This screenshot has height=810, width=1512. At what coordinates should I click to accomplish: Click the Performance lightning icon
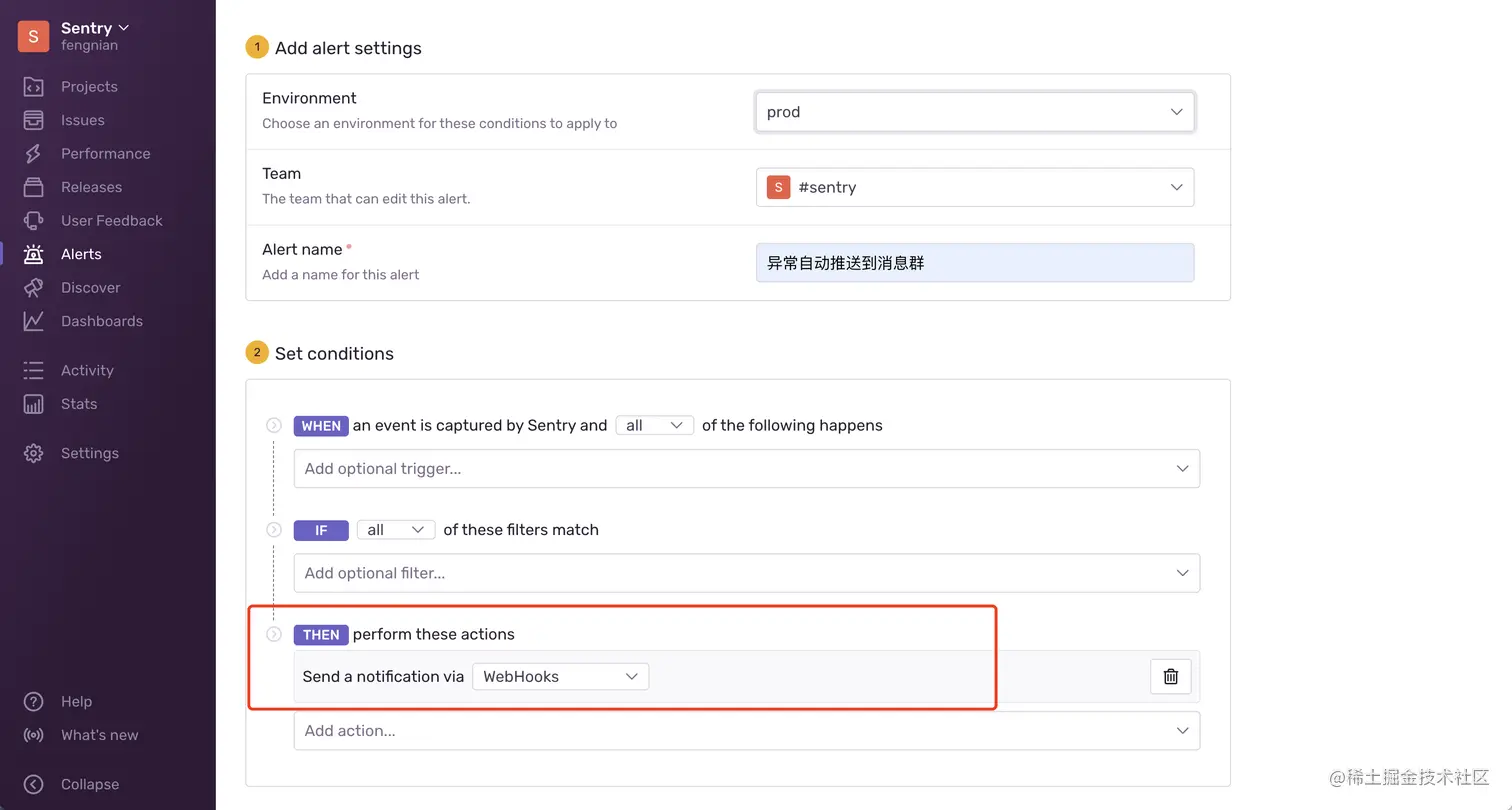(33, 154)
